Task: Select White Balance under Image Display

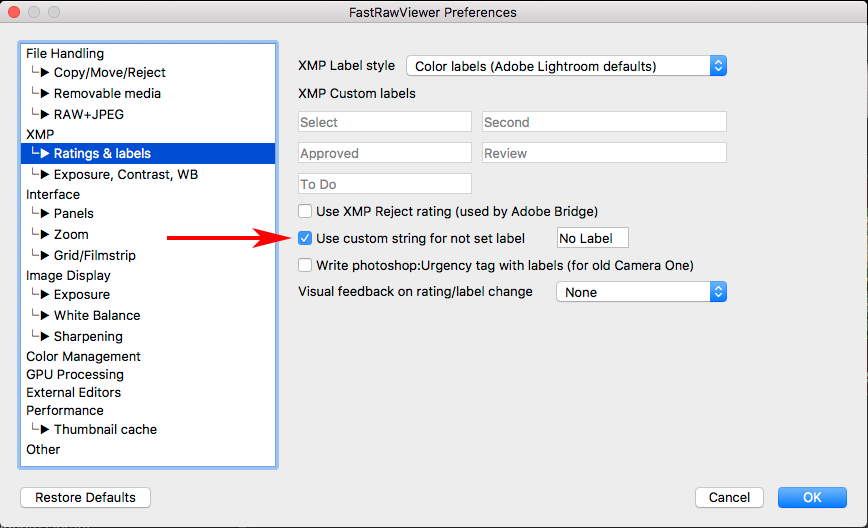Action: click(96, 315)
